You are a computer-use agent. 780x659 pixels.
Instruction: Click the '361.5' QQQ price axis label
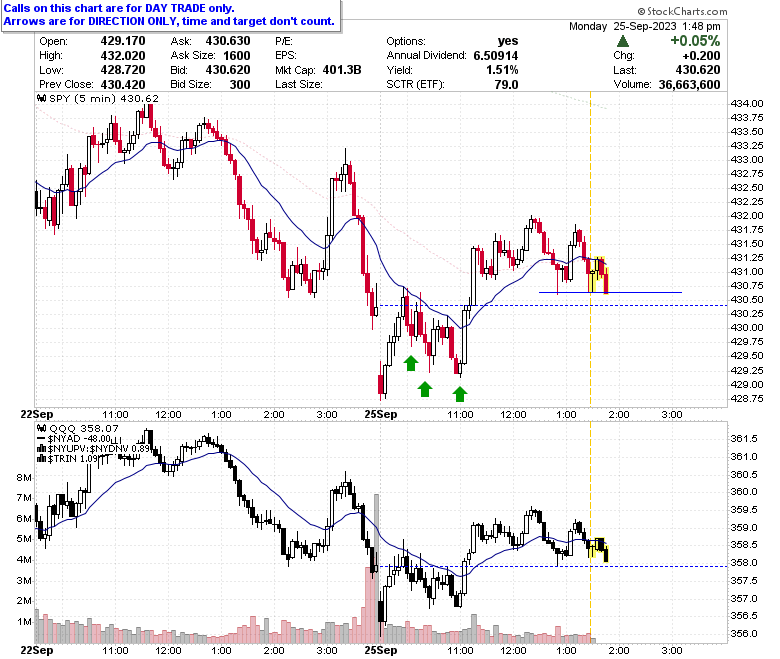click(744, 439)
